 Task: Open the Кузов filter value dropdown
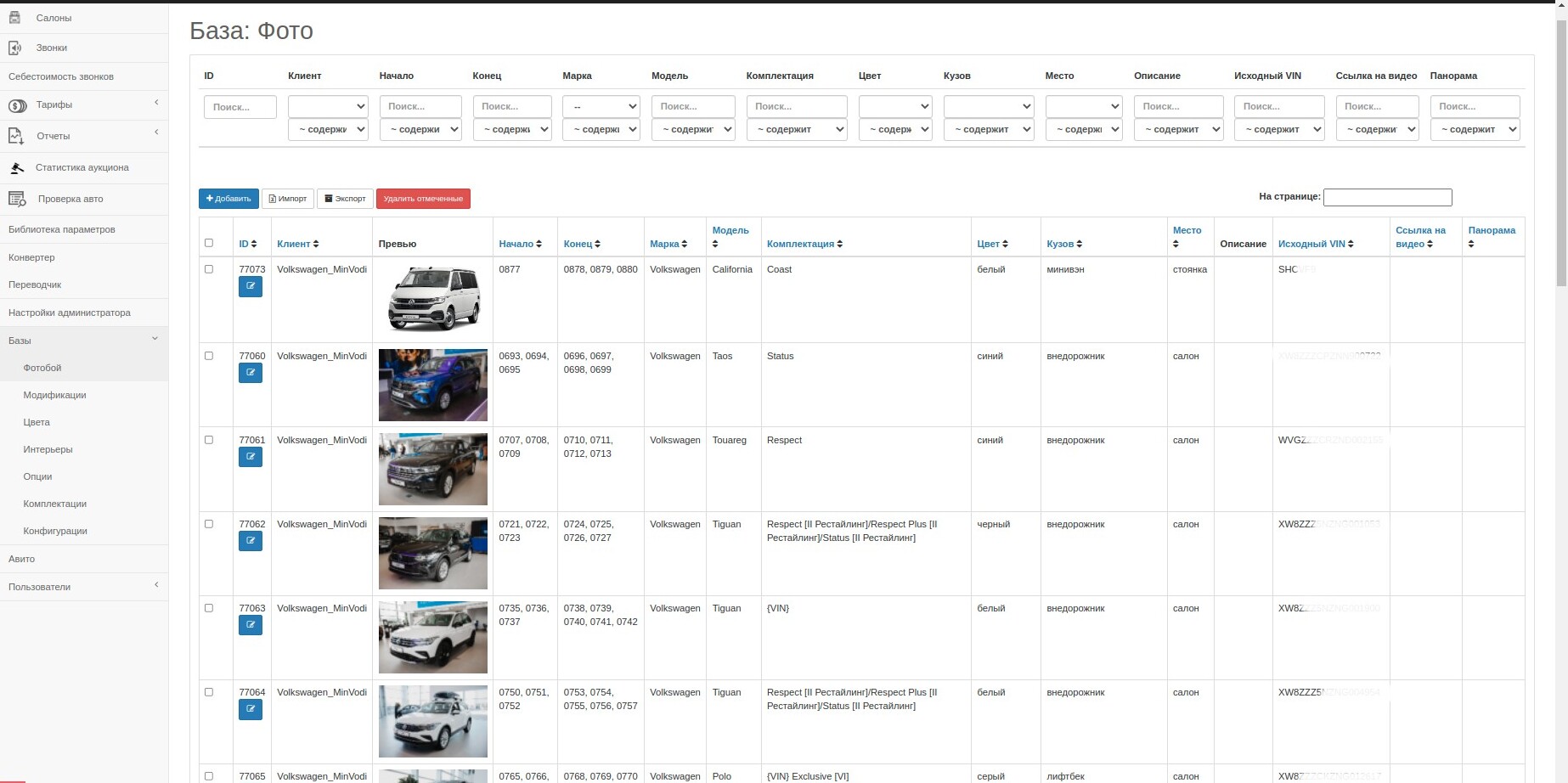(x=989, y=106)
